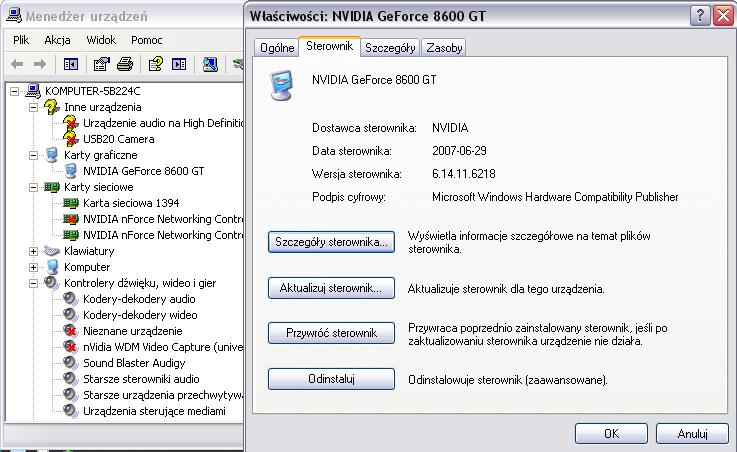Image resolution: width=737 pixels, height=452 pixels.
Task: Collapse the Karty graficzne category
Action: (x=33, y=155)
